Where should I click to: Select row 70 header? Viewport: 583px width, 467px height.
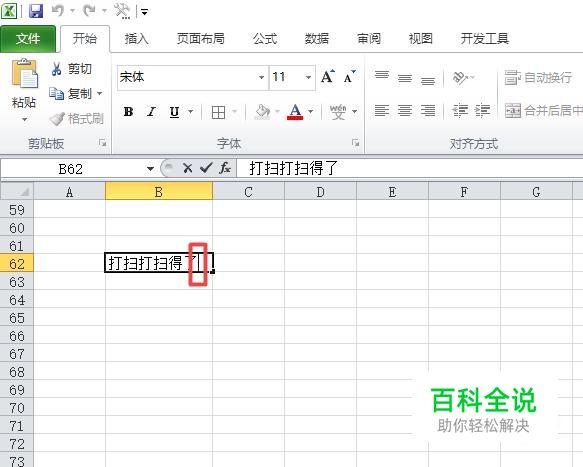17,408
